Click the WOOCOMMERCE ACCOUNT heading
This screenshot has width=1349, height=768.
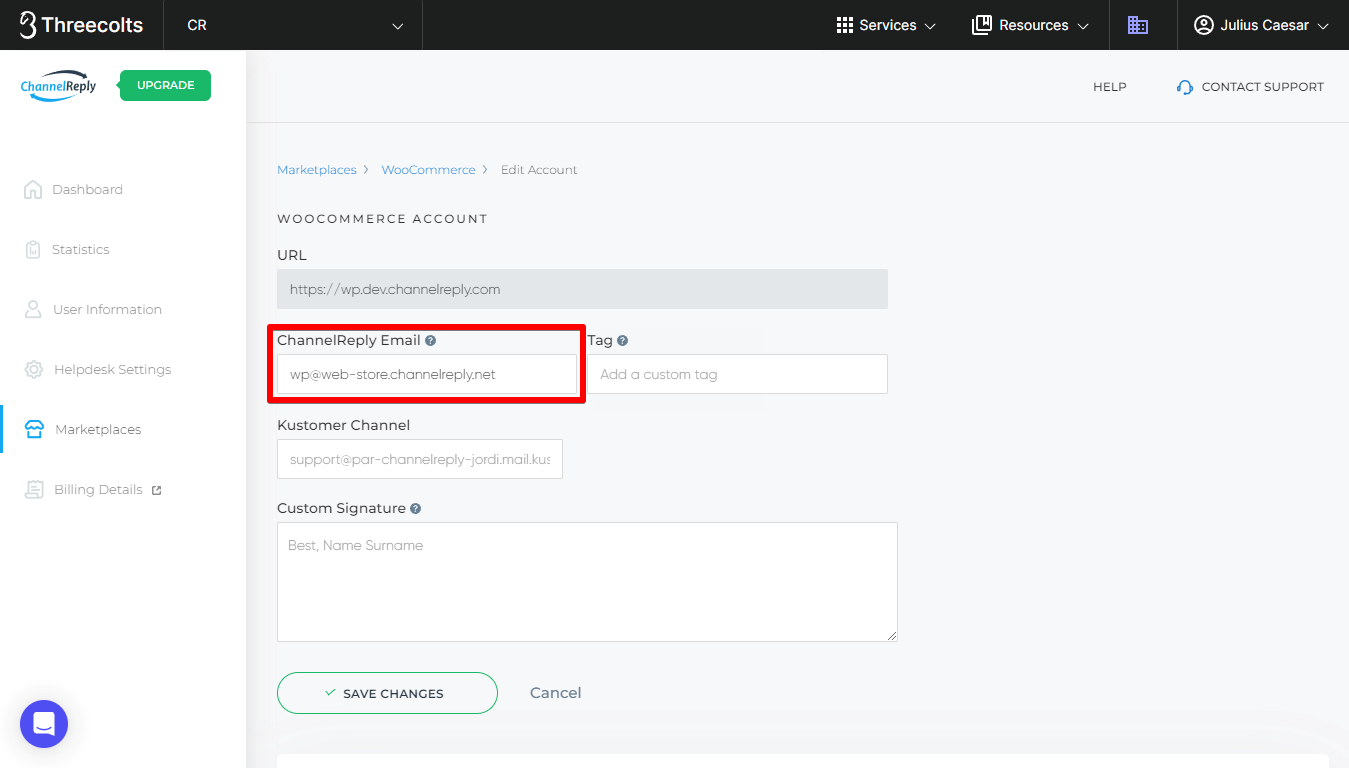pyautogui.click(x=382, y=218)
